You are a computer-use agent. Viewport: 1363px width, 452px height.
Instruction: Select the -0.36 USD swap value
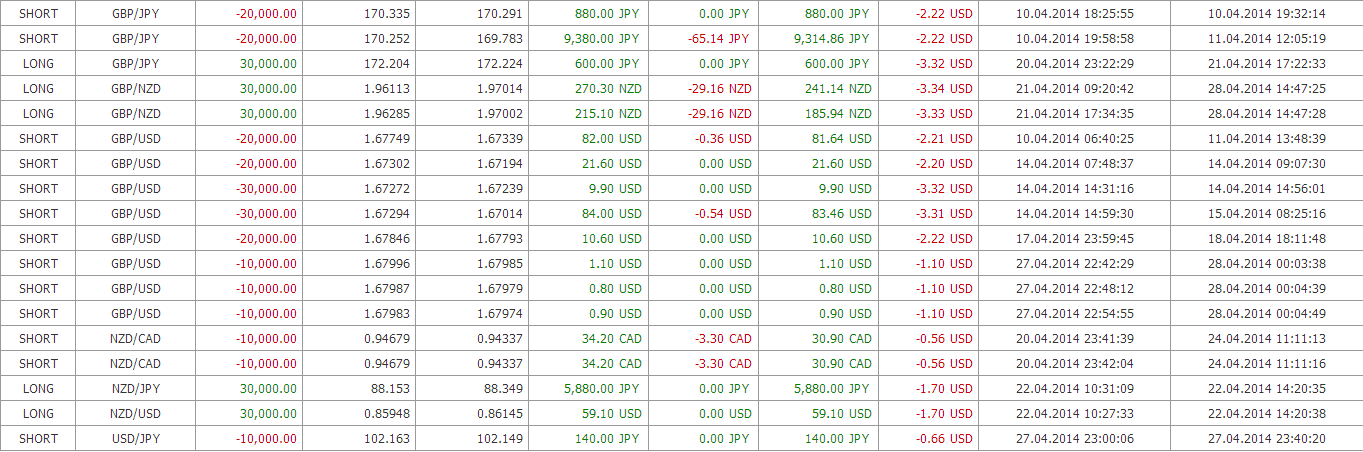(726, 139)
